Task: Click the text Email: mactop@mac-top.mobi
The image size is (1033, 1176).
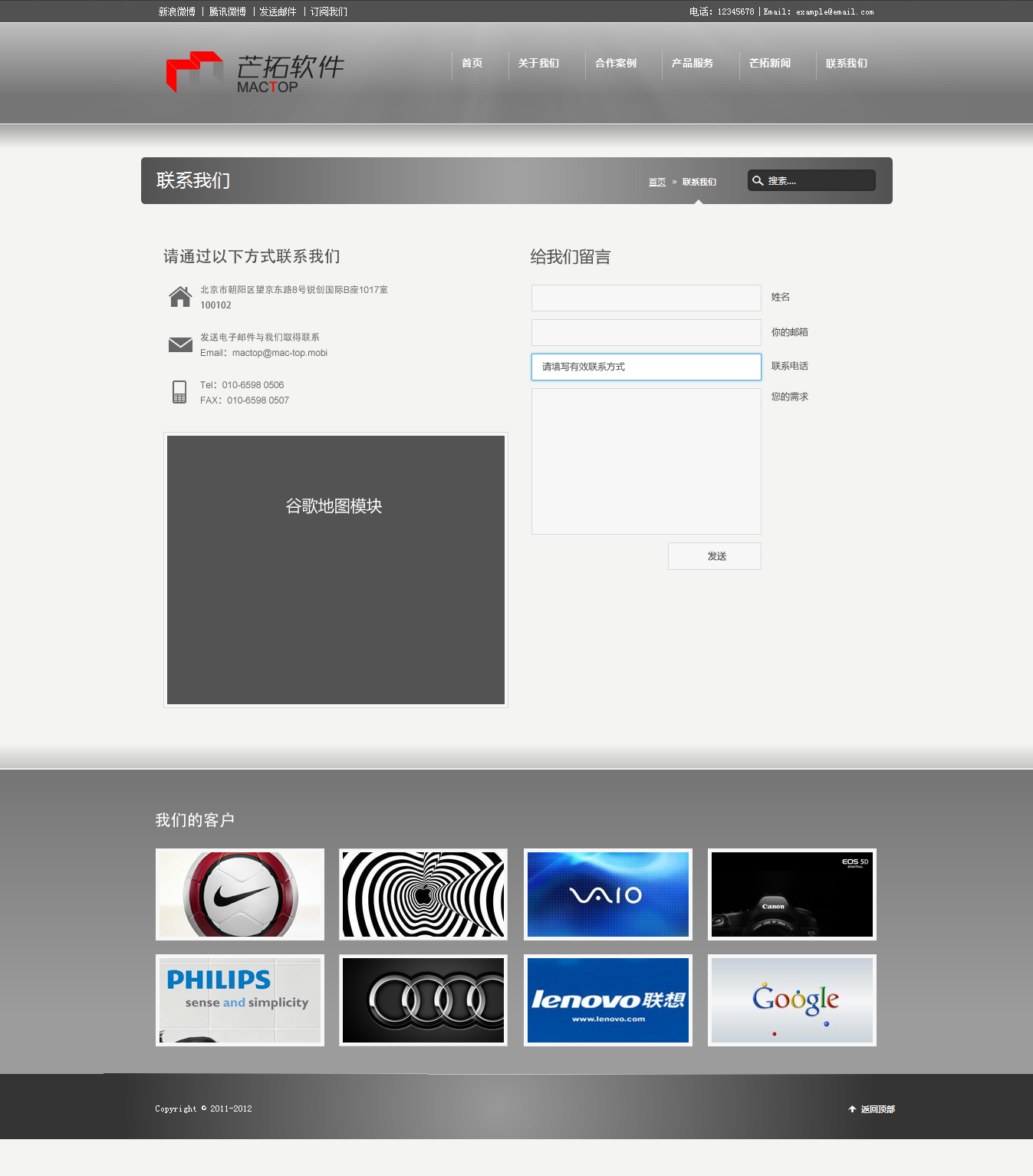Action: tap(264, 353)
